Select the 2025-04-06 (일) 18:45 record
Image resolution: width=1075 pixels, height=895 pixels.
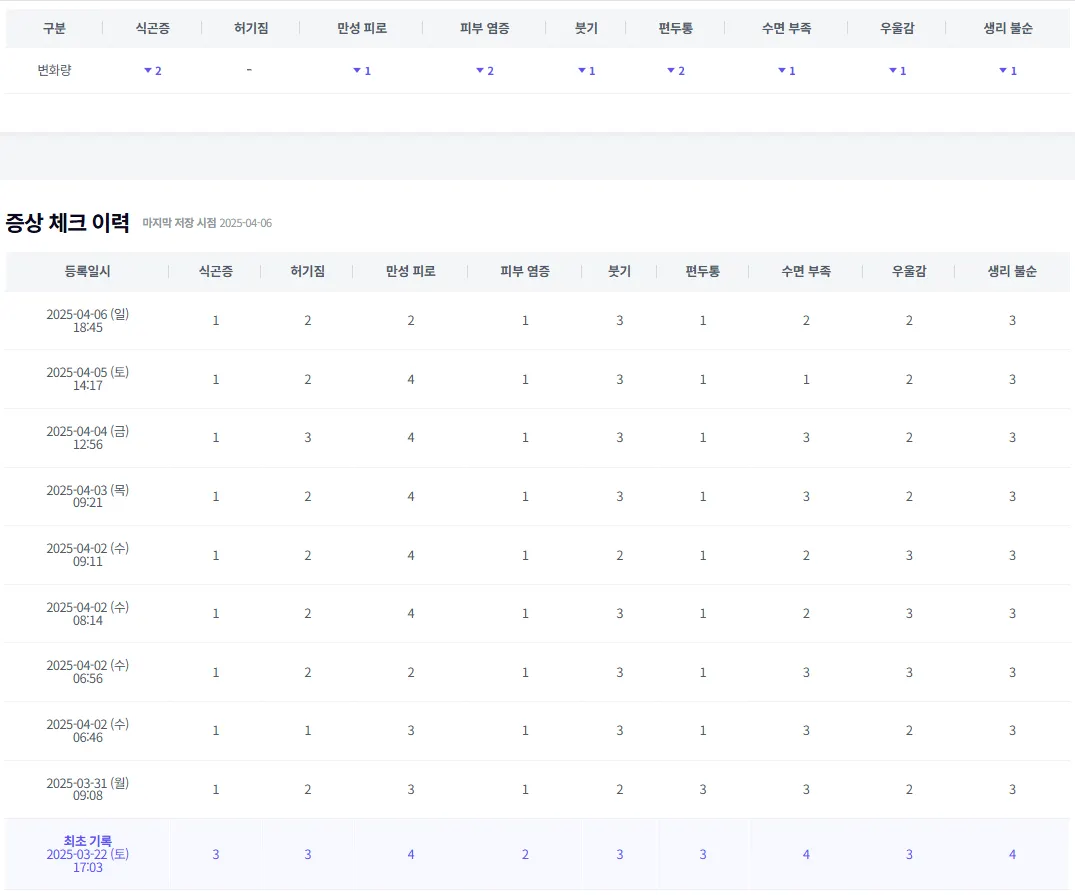coord(87,321)
